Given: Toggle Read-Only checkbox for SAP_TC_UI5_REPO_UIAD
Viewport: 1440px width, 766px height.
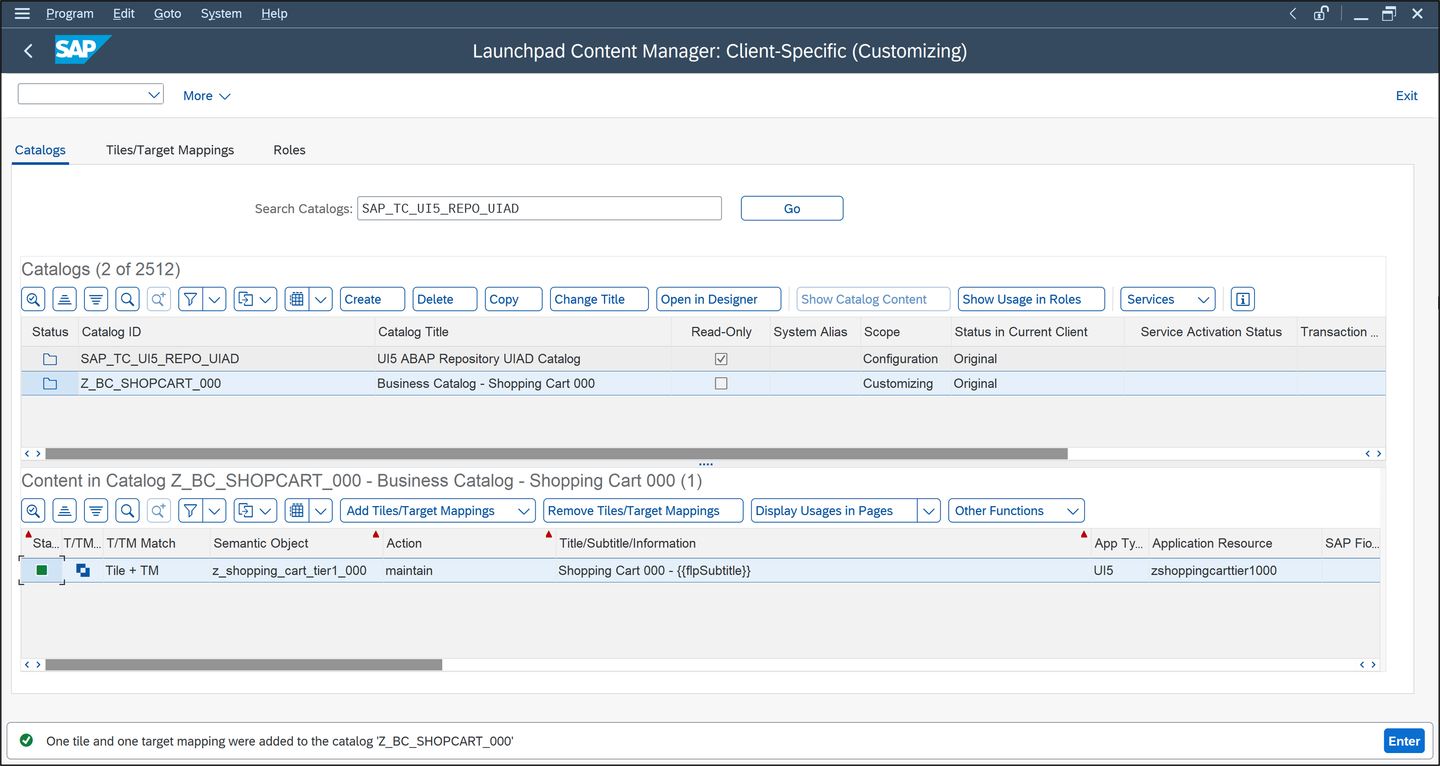Looking at the screenshot, I should tap(721, 359).
